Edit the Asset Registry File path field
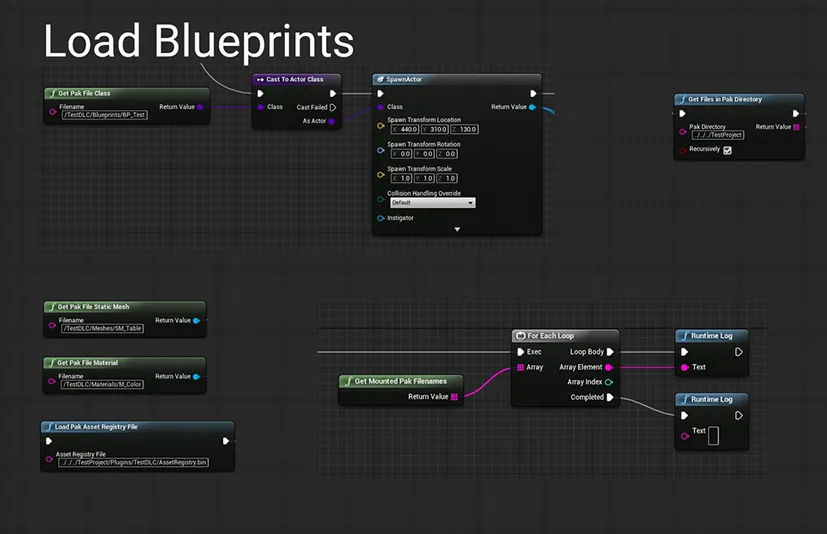 click(133, 462)
